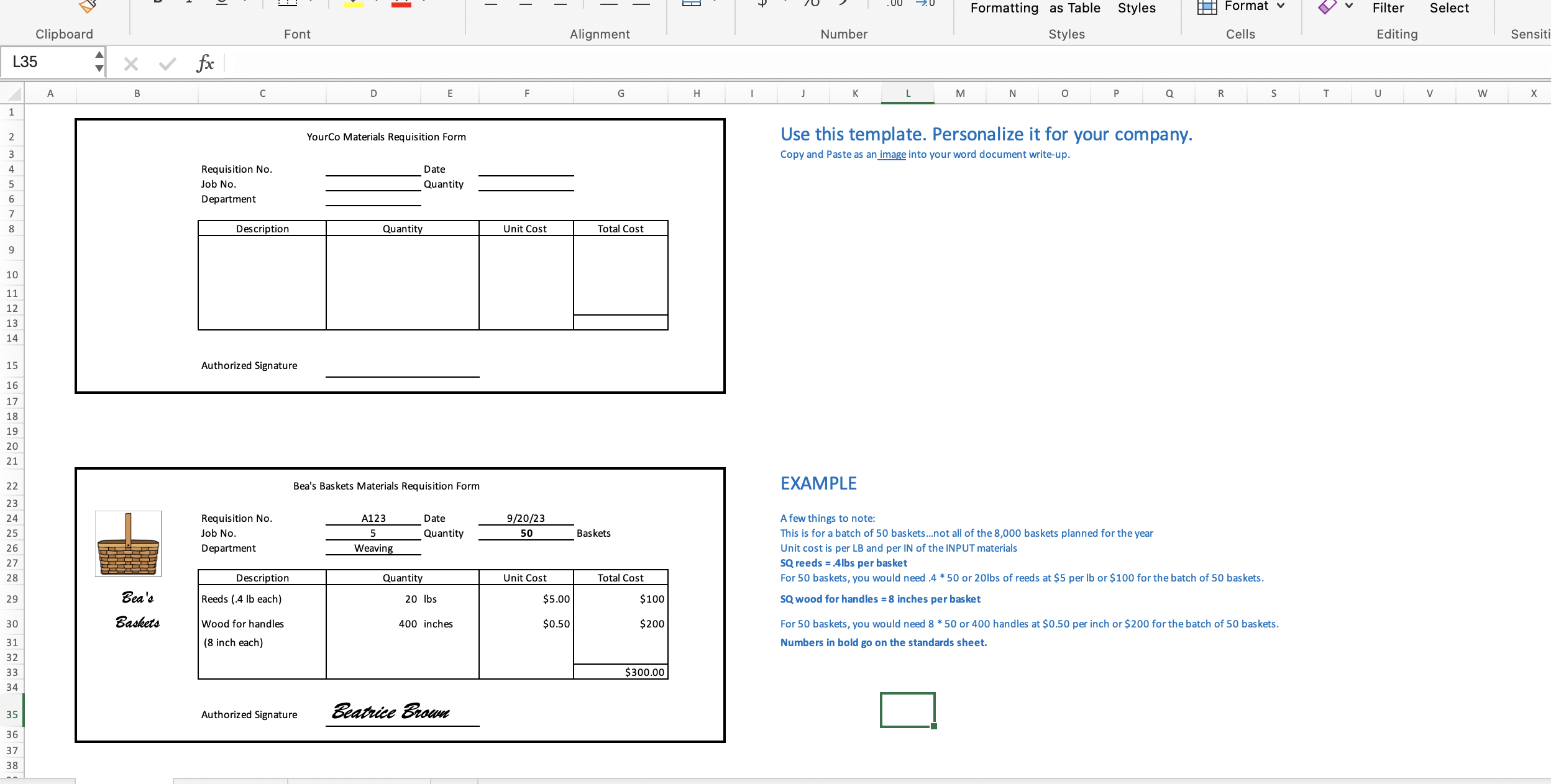Screen dimensions: 1551x784
Task: Click the red font color swatch
Action: (x=401, y=4)
